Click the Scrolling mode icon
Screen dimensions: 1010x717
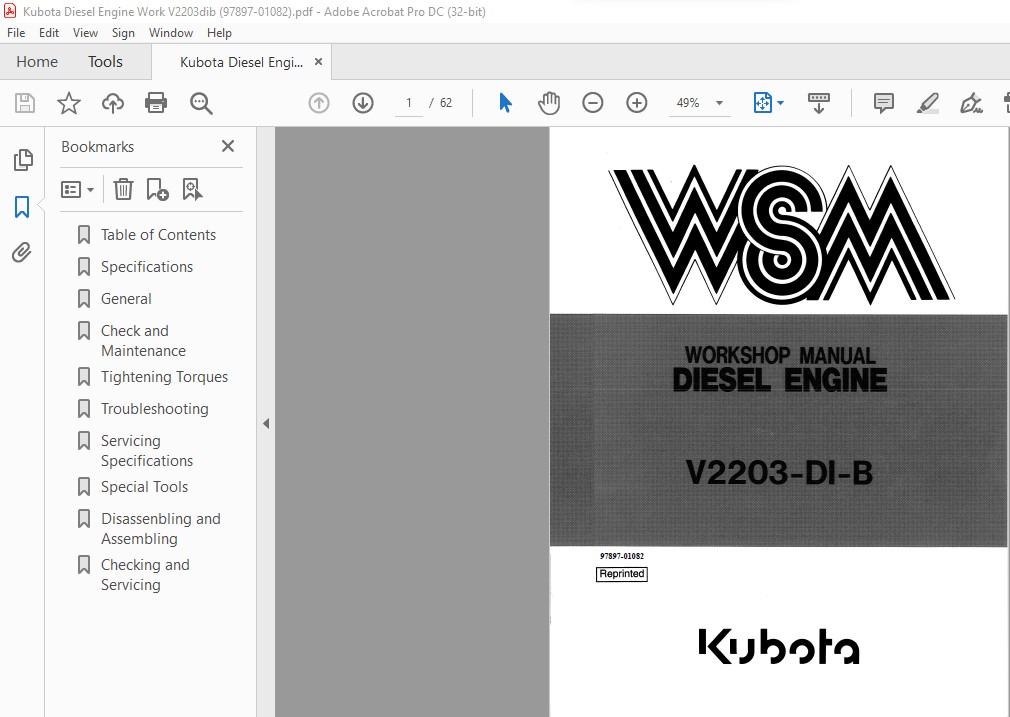coord(819,103)
